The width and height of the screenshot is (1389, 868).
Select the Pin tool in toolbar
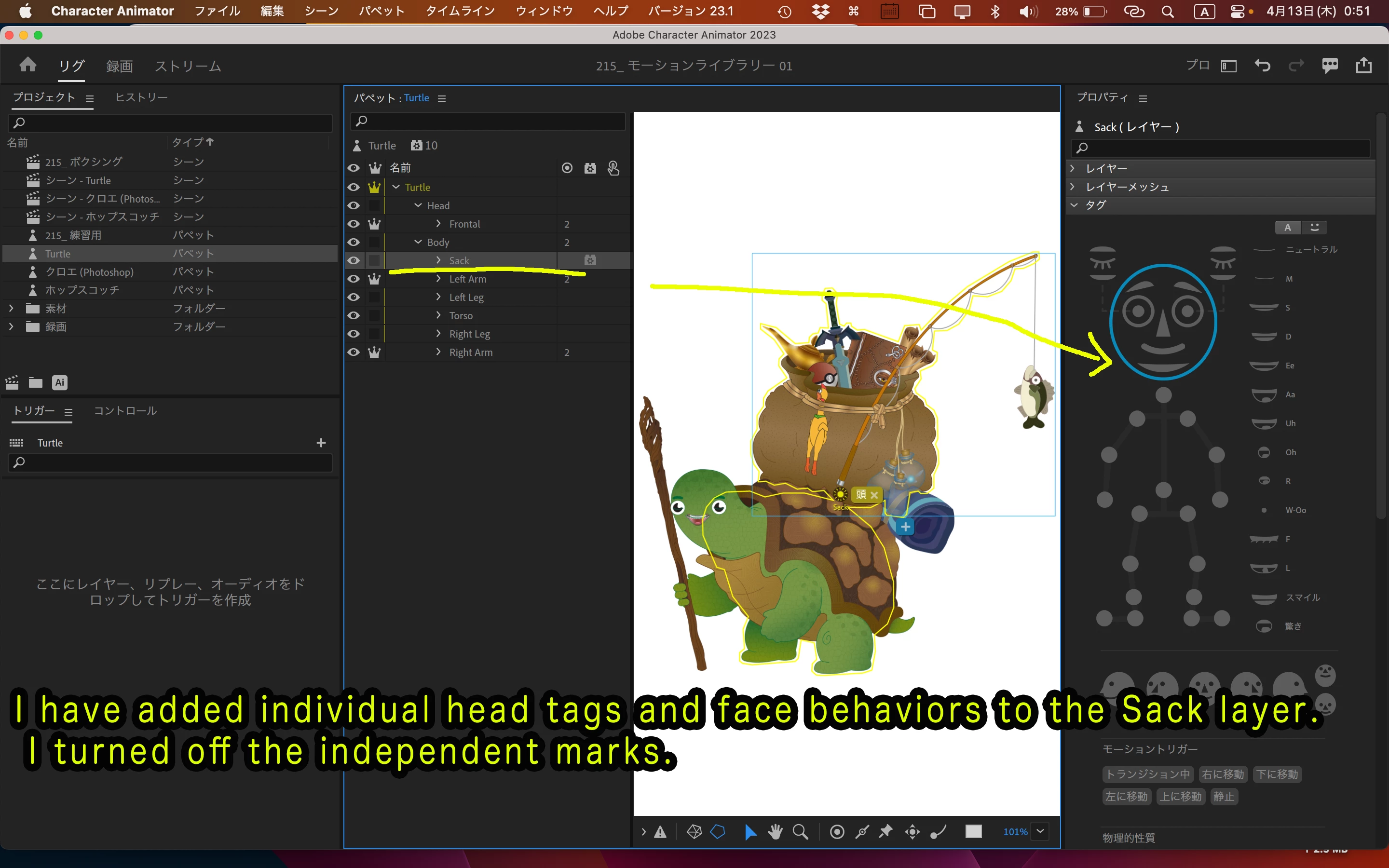point(885,831)
